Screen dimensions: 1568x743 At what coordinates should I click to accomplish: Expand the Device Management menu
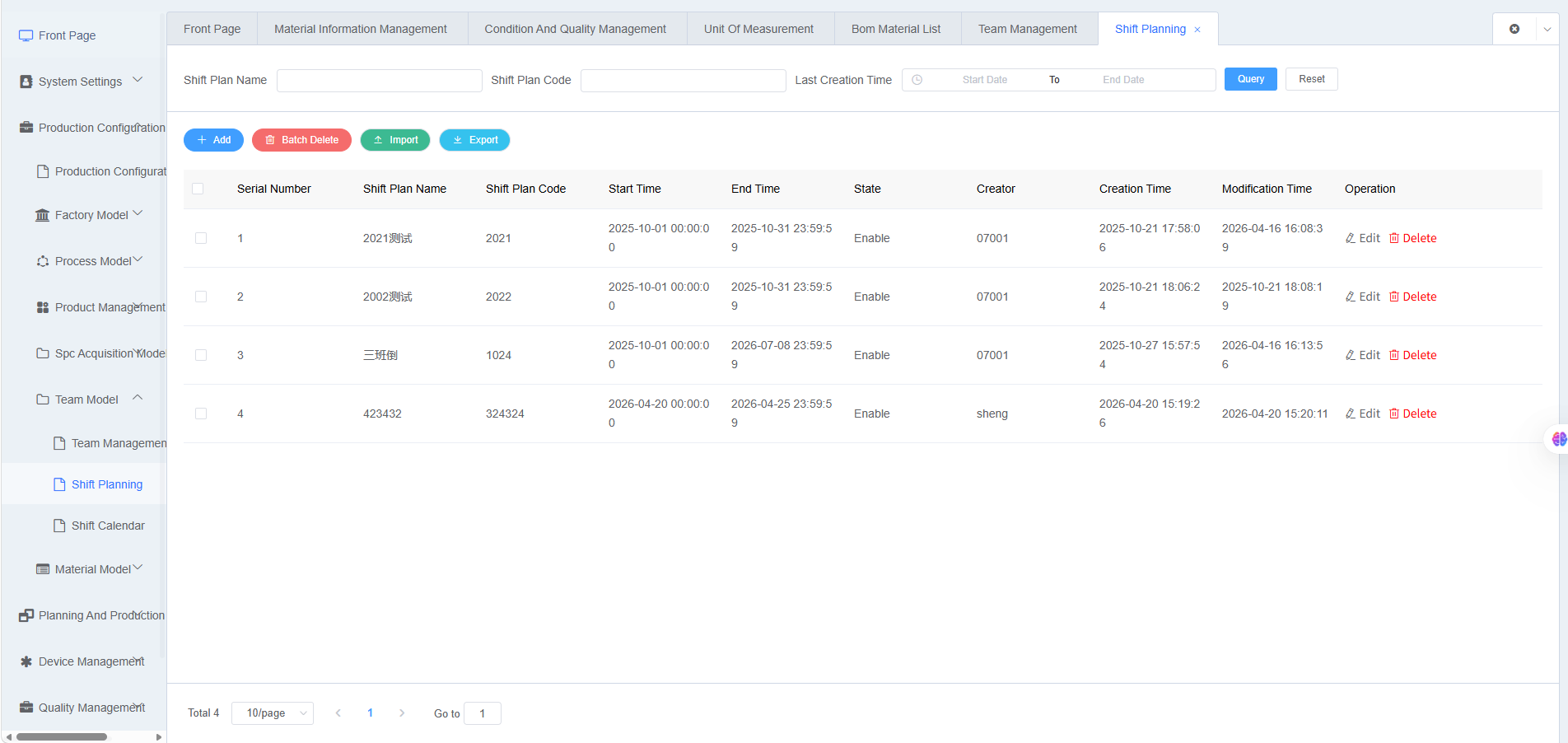coord(138,660)
